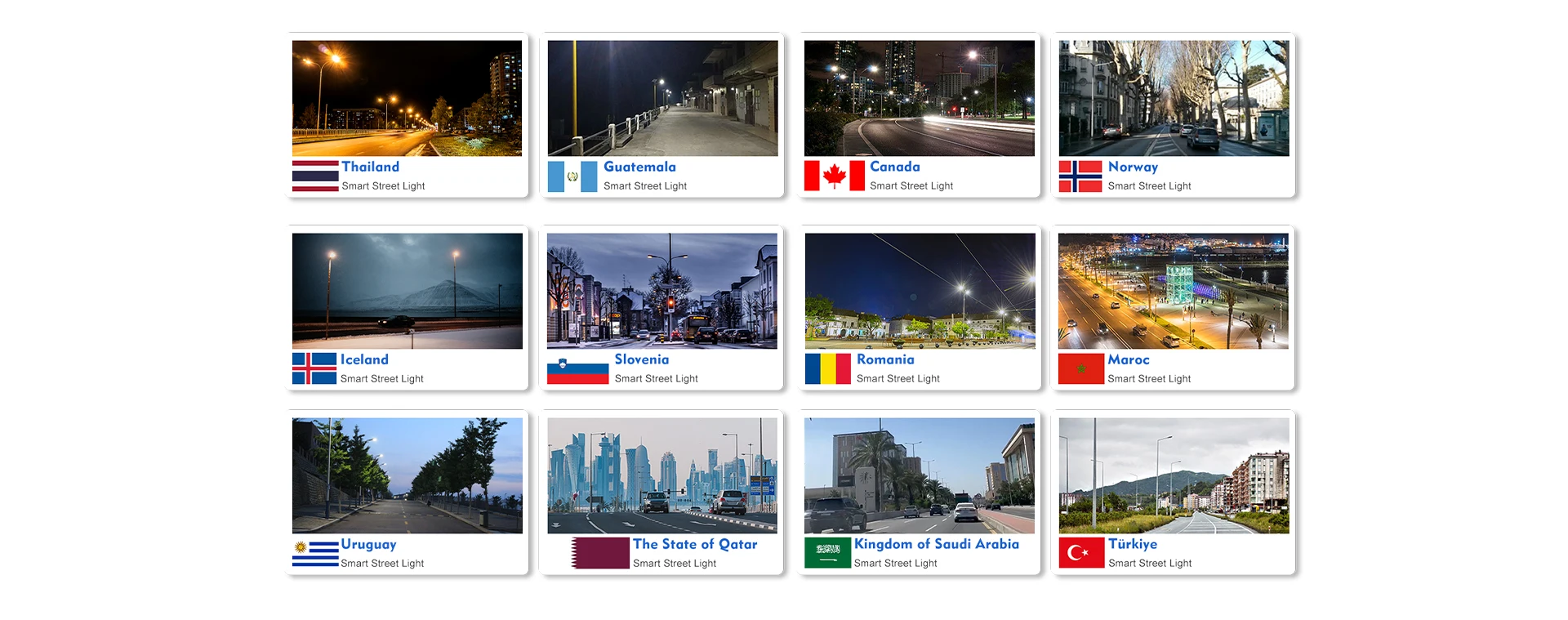Go to the Romania title
The width and height of the screenshot is (1568, 620).
point(885,359)
